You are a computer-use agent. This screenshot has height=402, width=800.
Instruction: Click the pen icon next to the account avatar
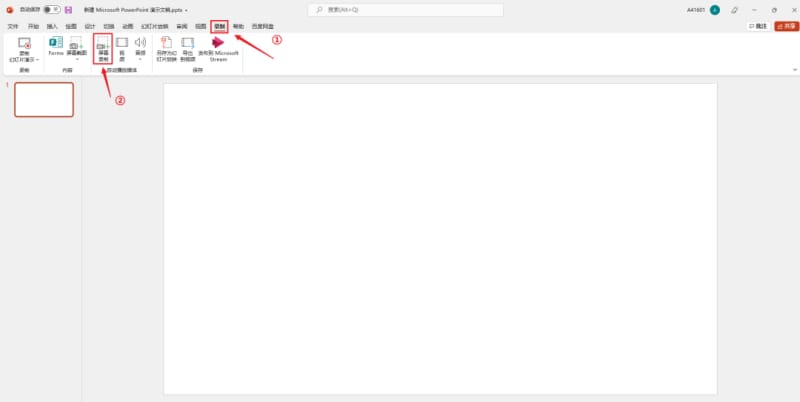click(x=734, y=10)
